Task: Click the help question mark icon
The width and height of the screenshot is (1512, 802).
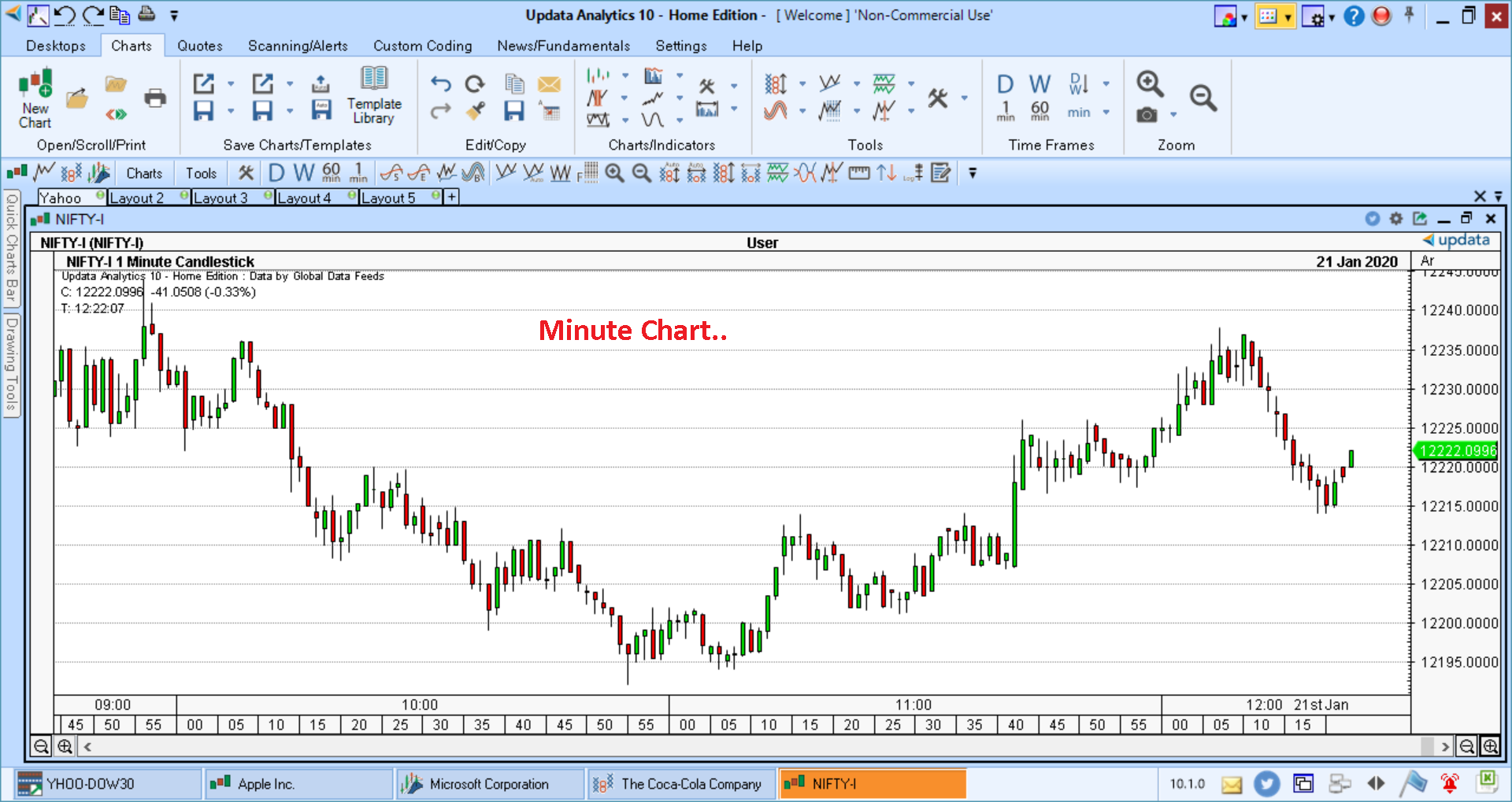Action: (x=1354, y=16)
